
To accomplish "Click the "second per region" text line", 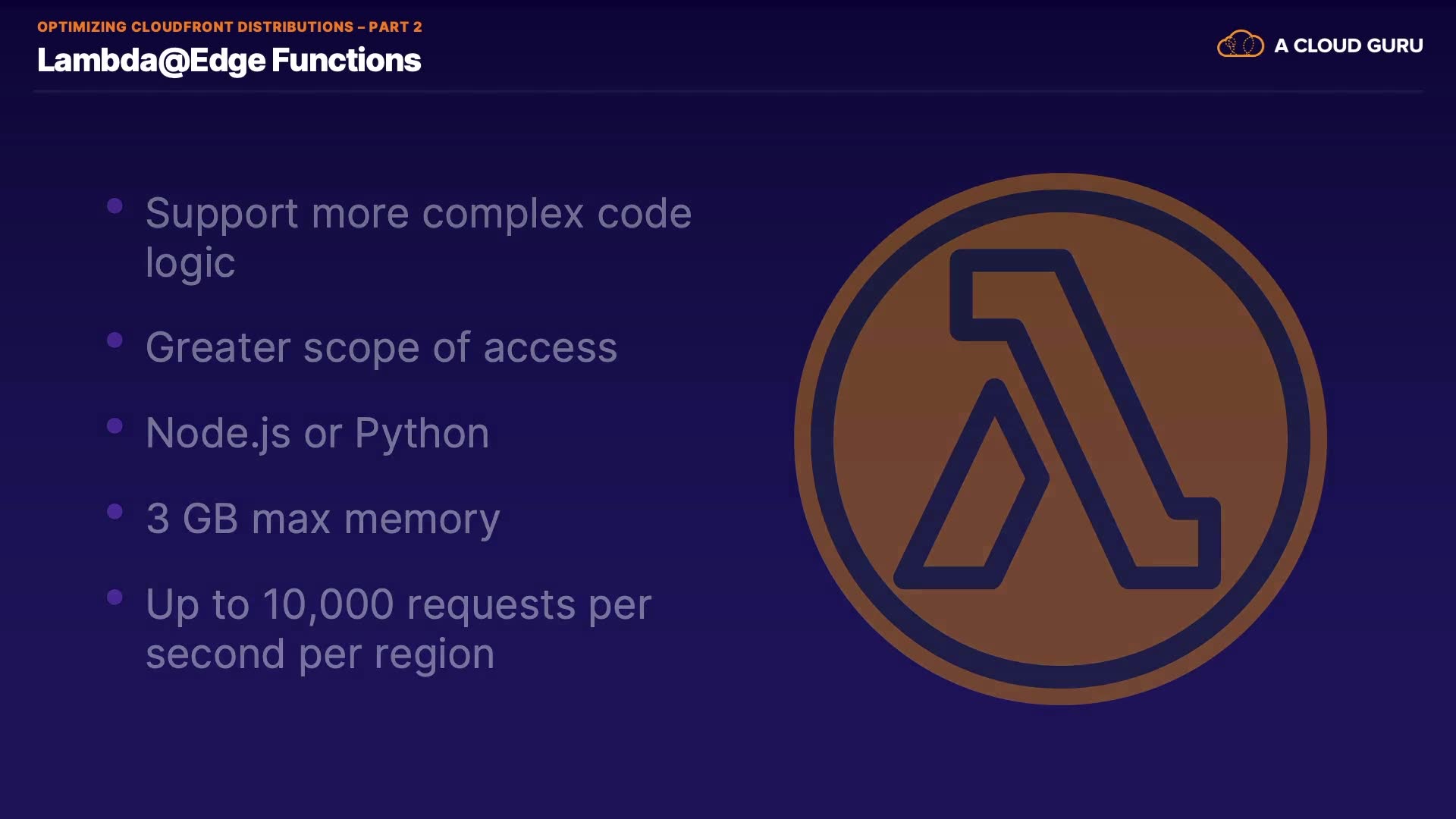I will click(x=320, y=654).
